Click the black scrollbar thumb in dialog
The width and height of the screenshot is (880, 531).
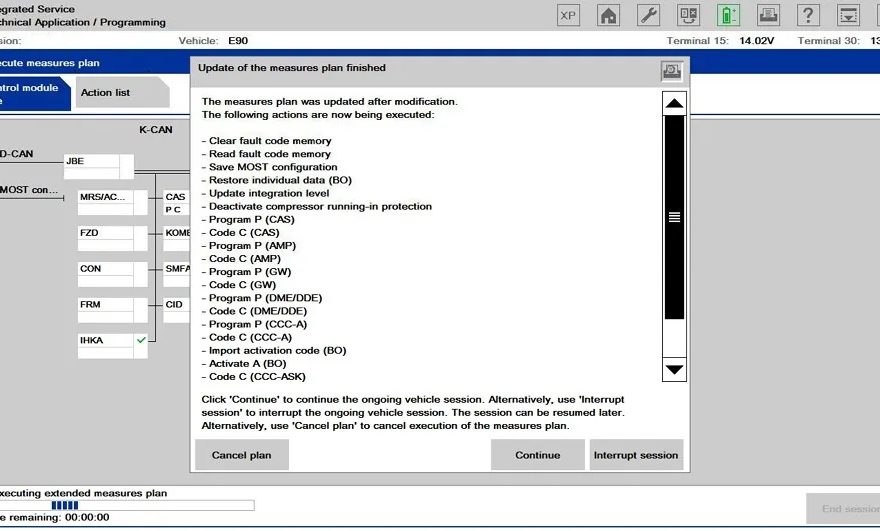pos(674,217)
